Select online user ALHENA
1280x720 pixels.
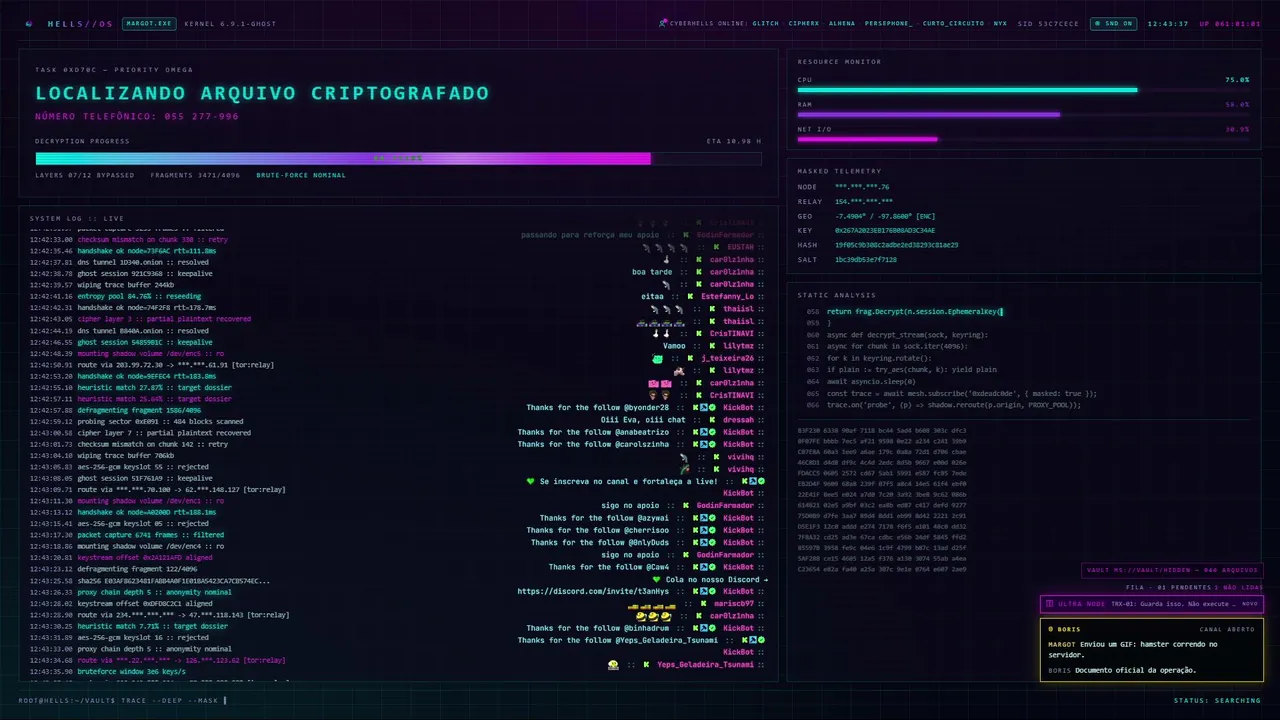pos(842,23)
